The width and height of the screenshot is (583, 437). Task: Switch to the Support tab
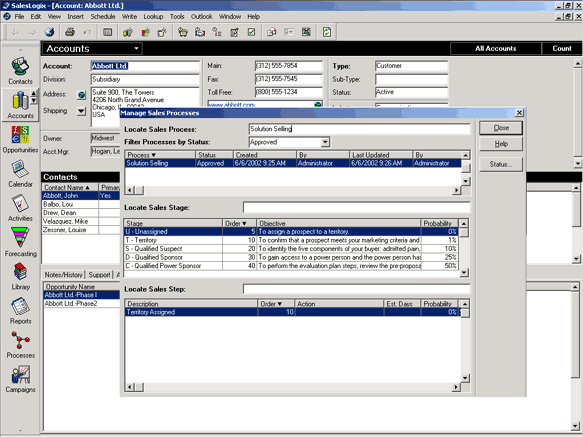[99, 275]
